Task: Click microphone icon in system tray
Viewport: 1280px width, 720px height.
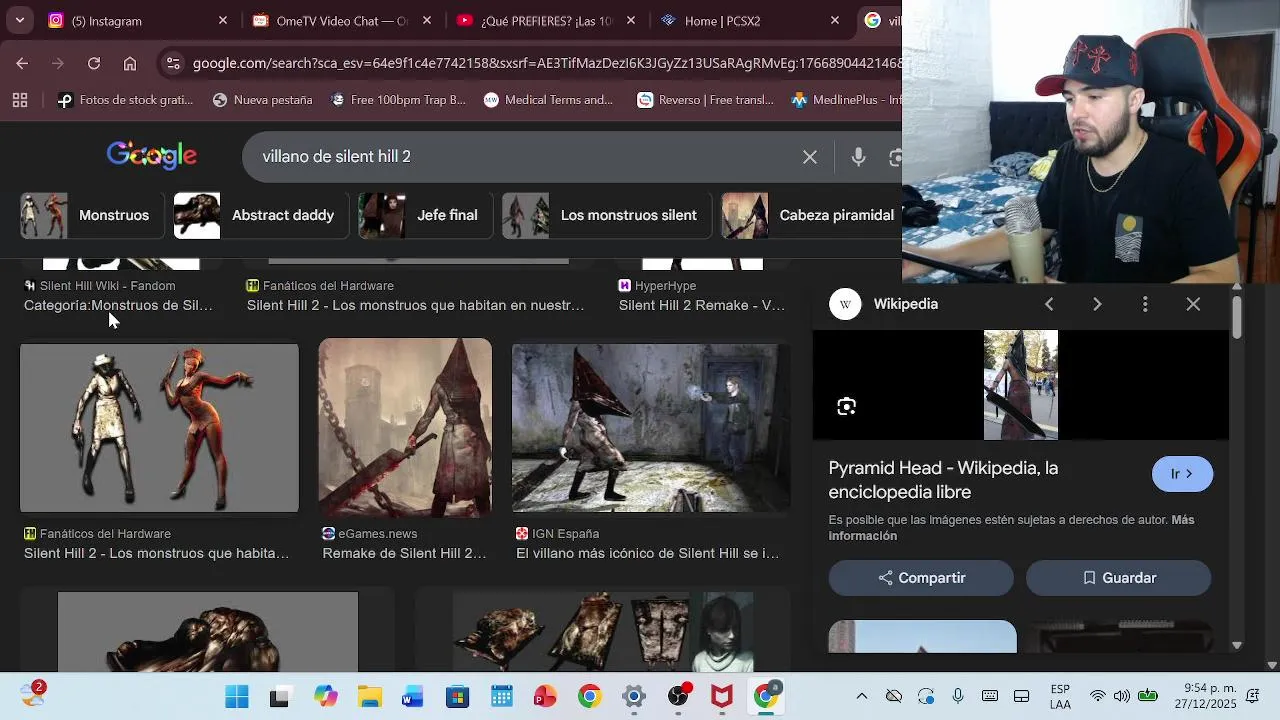Action: pos(958,696)
